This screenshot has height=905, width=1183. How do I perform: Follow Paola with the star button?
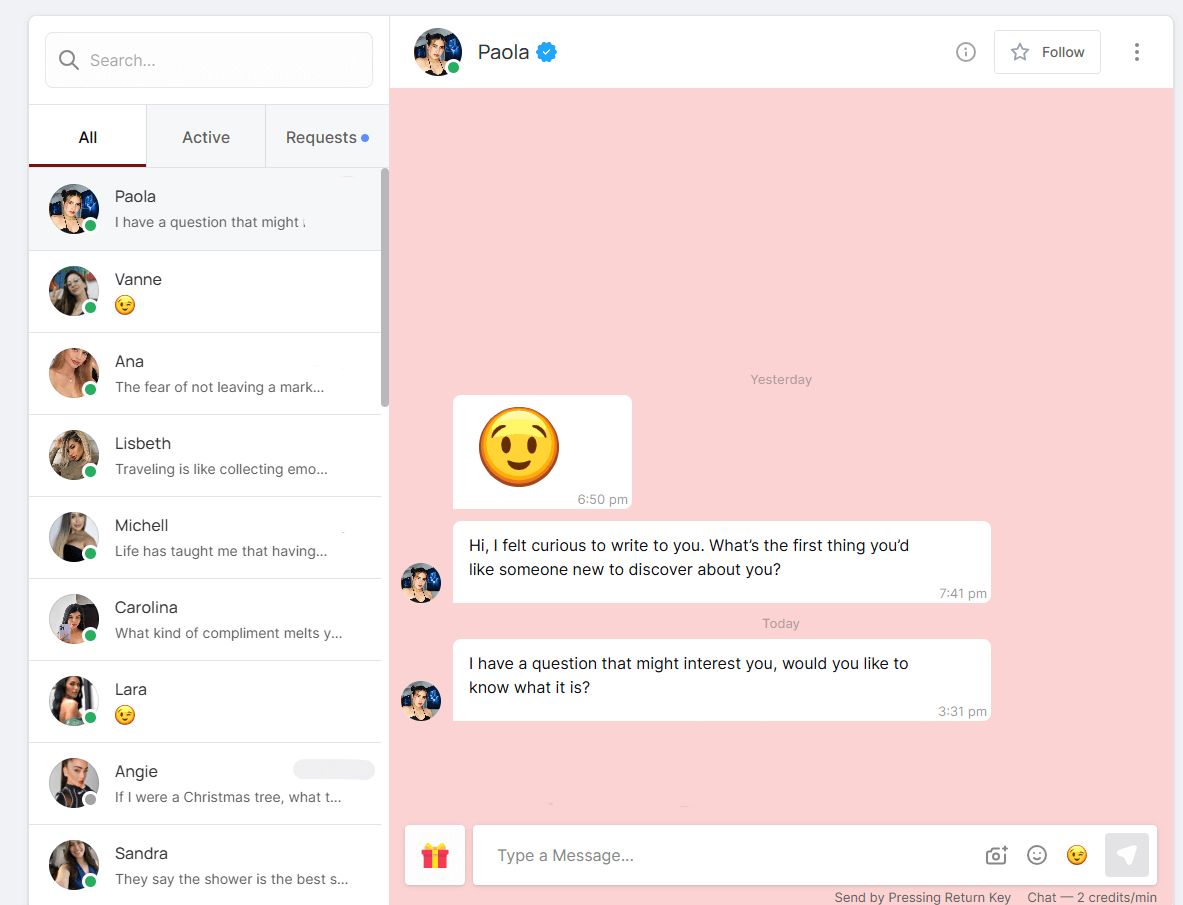pos(1047,52)
